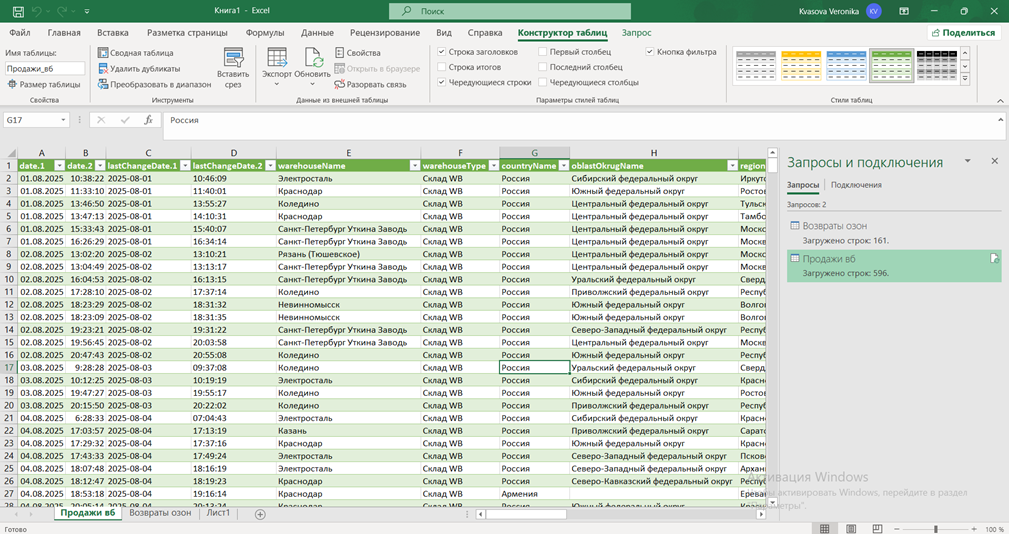
Task: Open filter dropdown for warehouseName column
Action: [414, 166]
